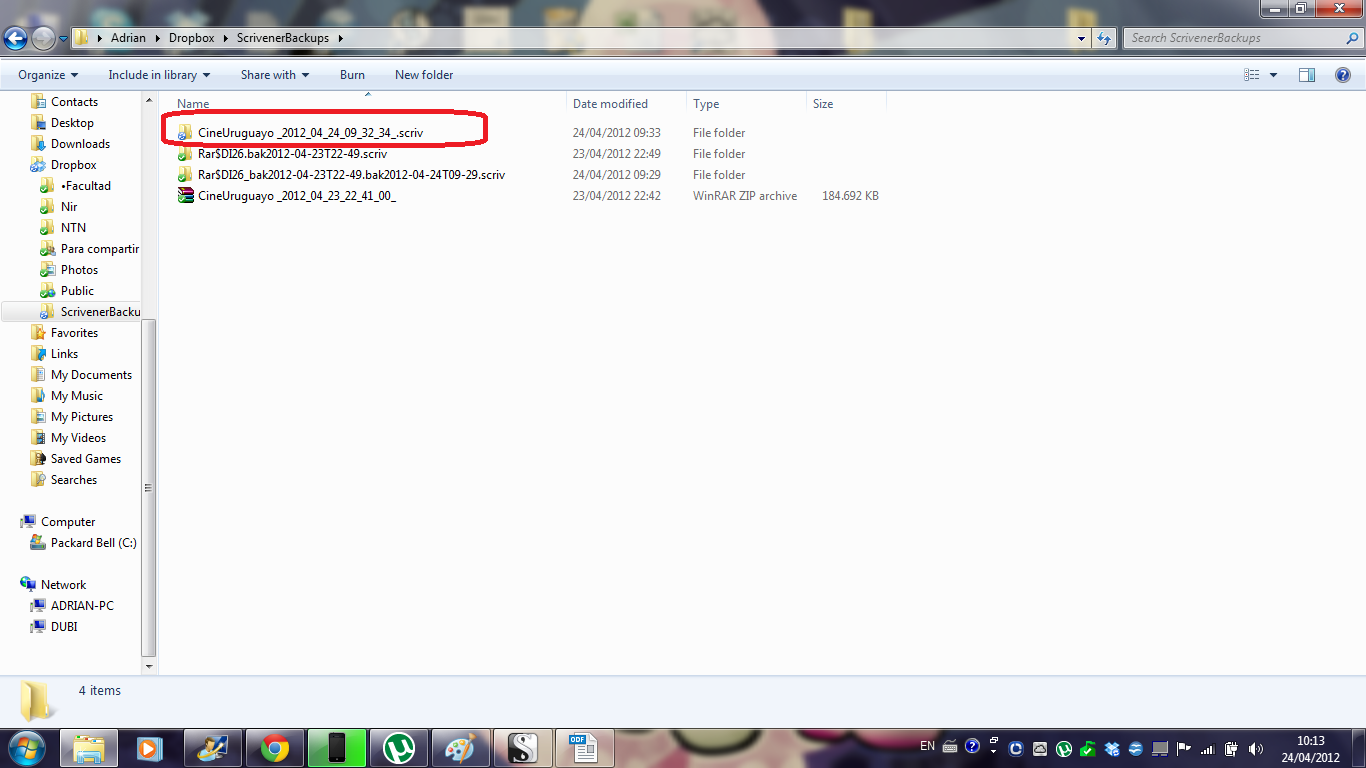
Task: Click the Dropbox icon in the system tray
Action: click(1112, 748)
